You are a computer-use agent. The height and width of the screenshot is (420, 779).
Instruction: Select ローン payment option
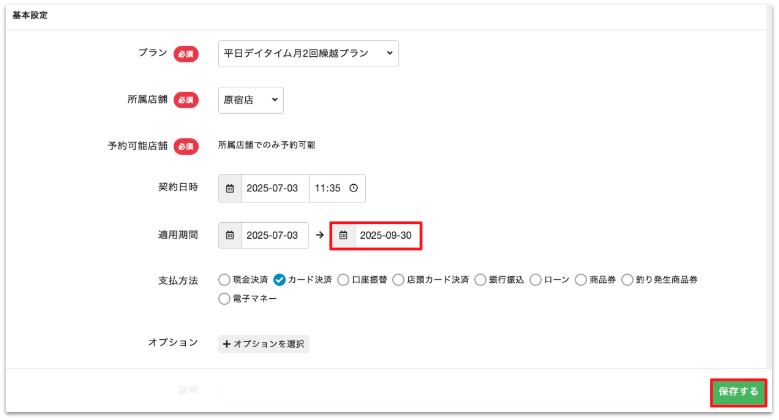pos(536,280)
